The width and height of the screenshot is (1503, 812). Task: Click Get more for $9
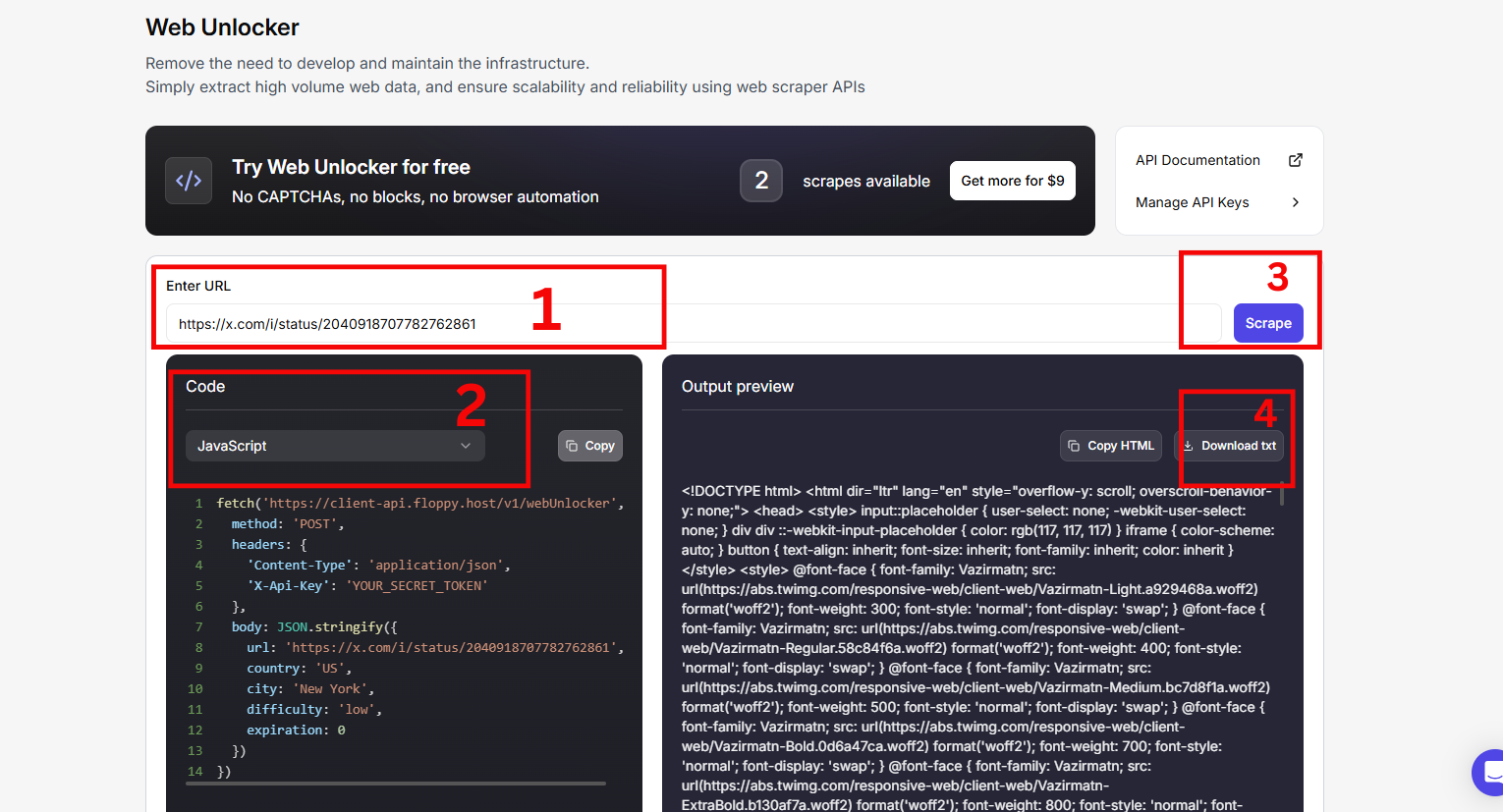click(x=1012, y=180)
